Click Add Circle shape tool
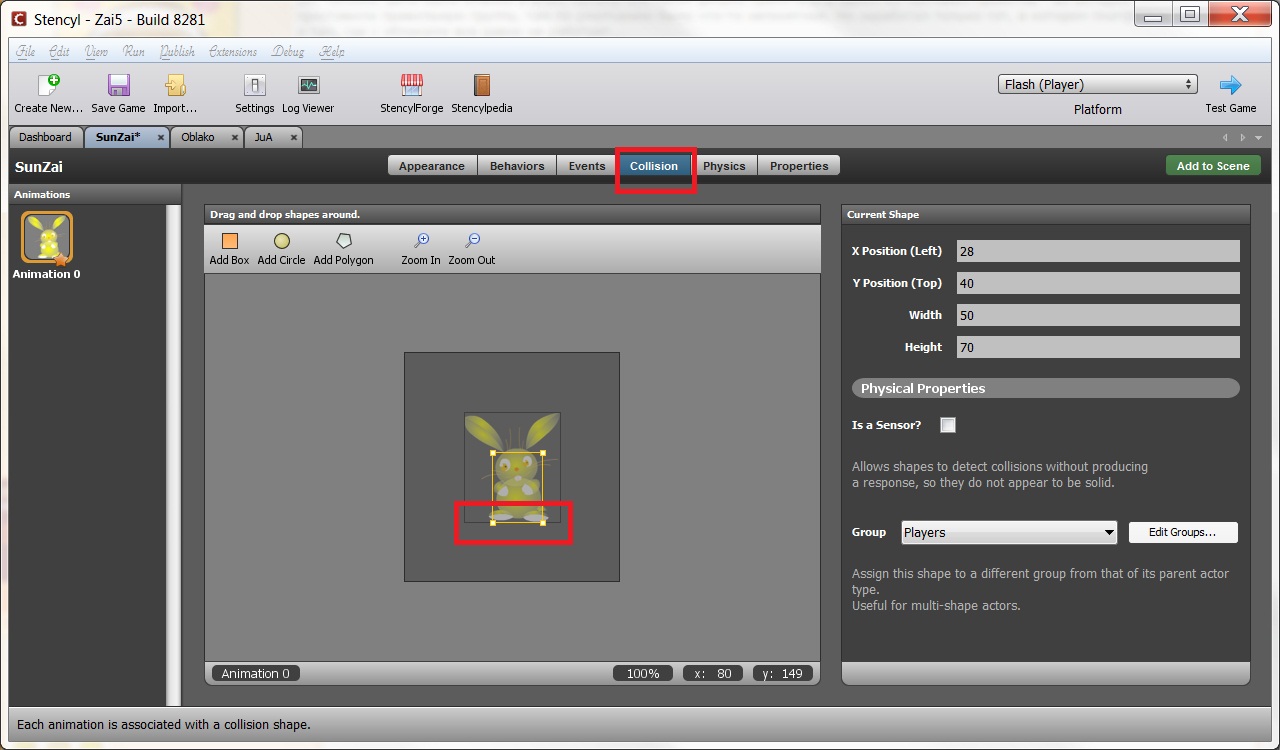Viewport: 1280px width, 750px height. click(281, 242)
